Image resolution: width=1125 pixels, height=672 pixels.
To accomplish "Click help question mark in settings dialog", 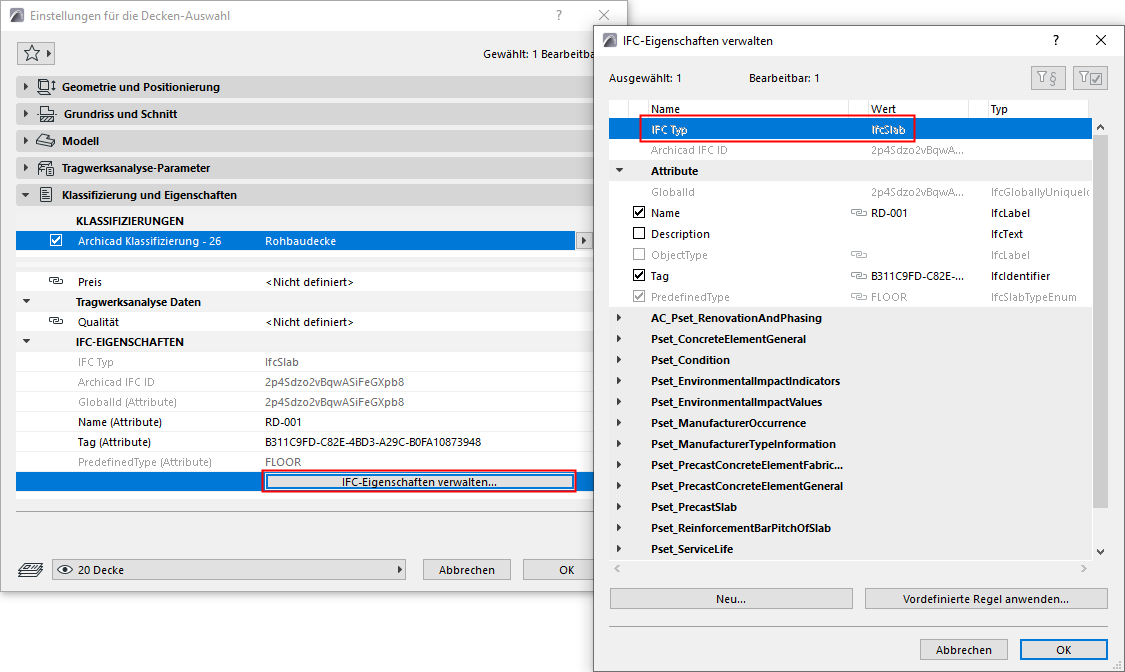I will click(x=559, y=15).
